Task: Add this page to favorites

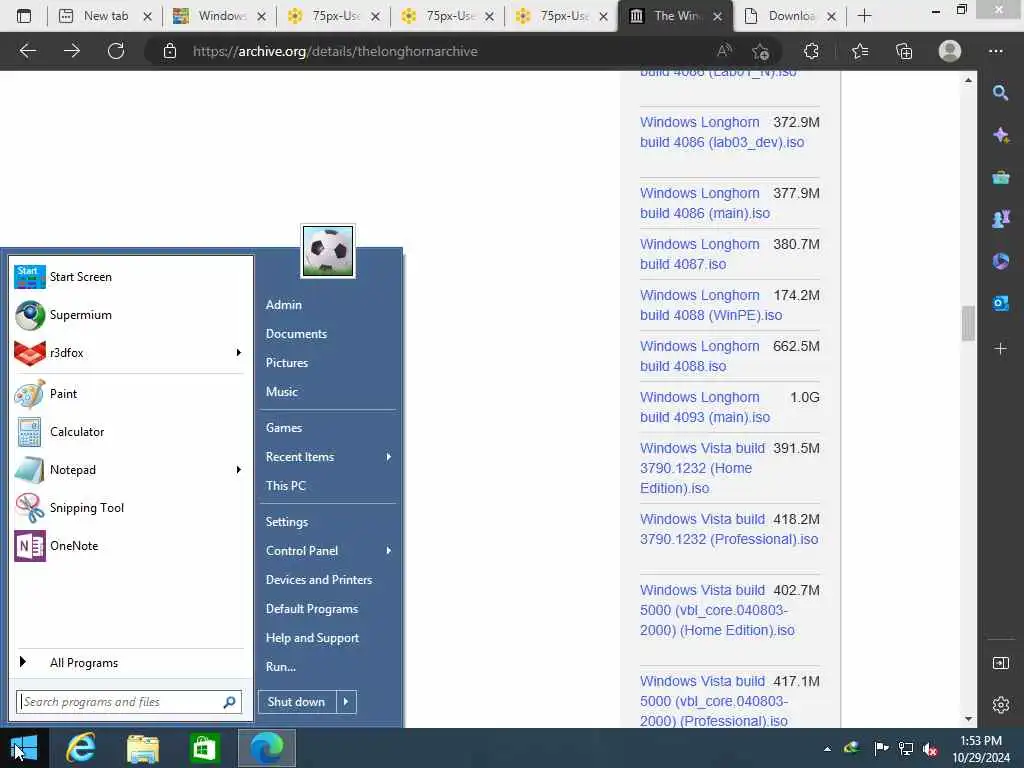Action: 760,51
